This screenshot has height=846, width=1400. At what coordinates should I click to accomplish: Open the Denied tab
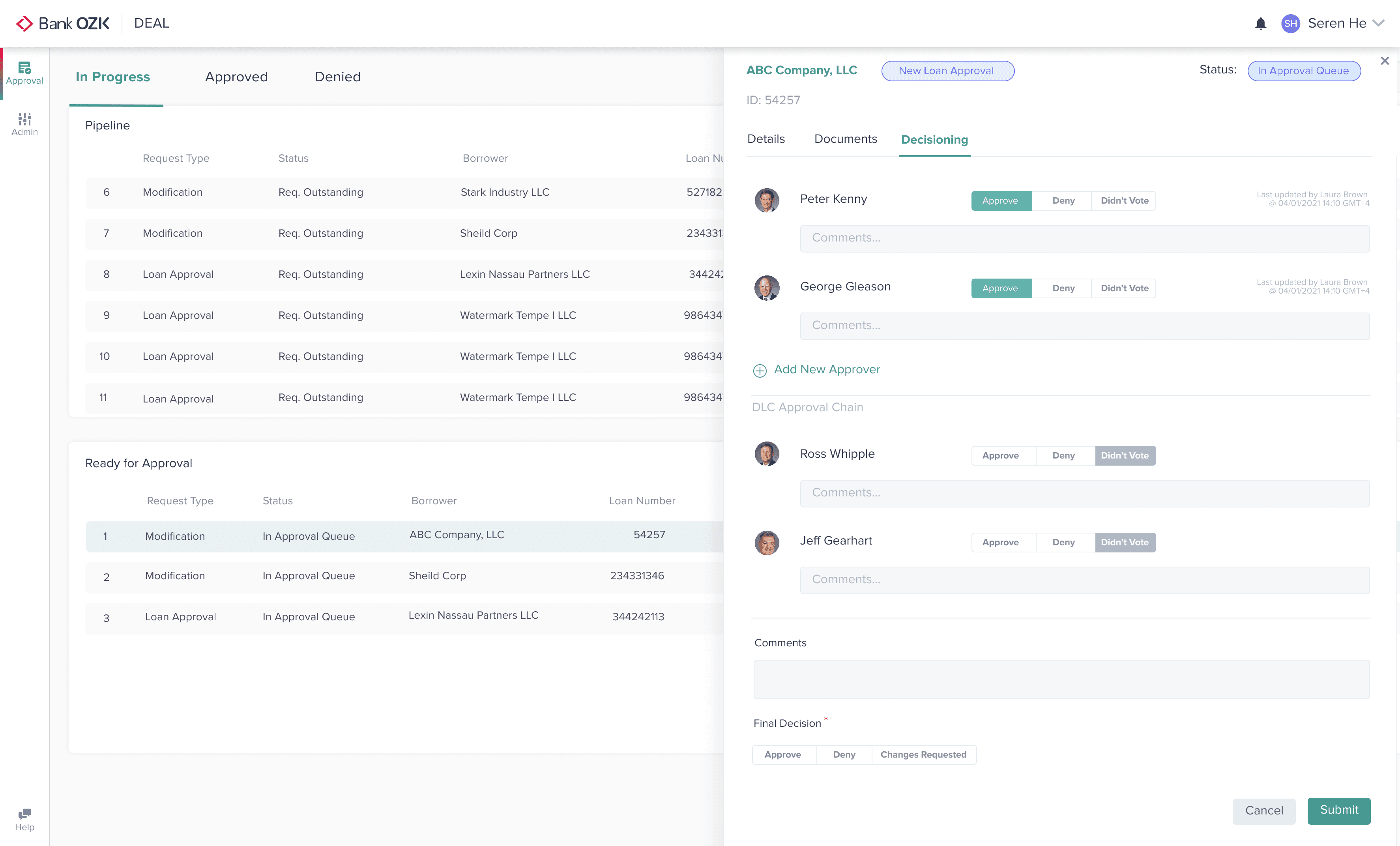point(337,77)
